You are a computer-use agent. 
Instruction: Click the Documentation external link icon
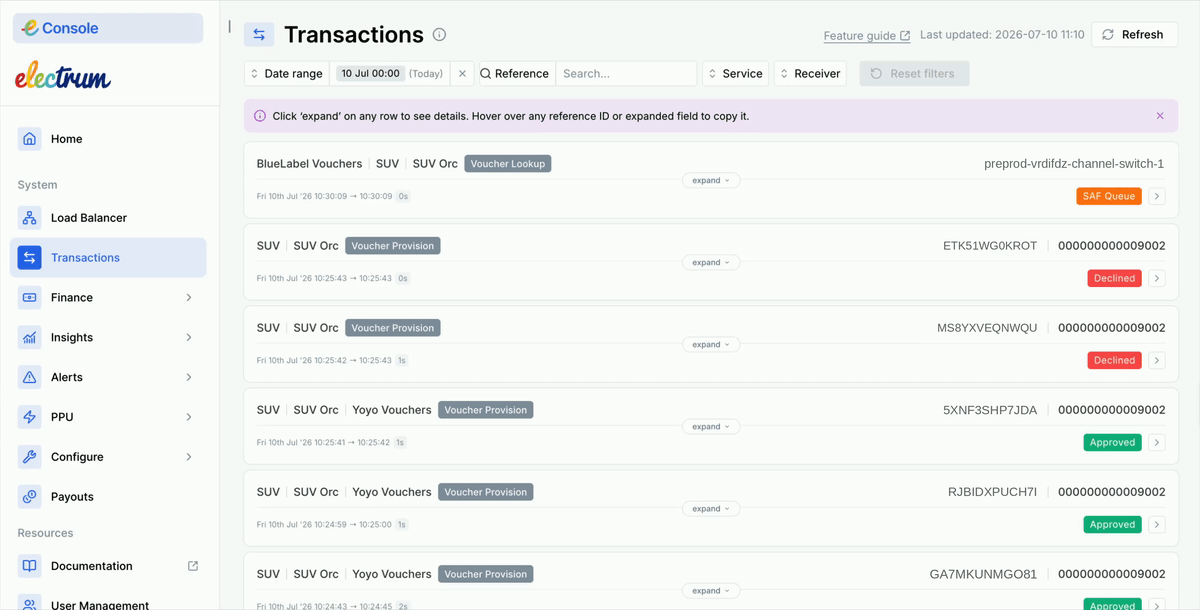[193, 566]
